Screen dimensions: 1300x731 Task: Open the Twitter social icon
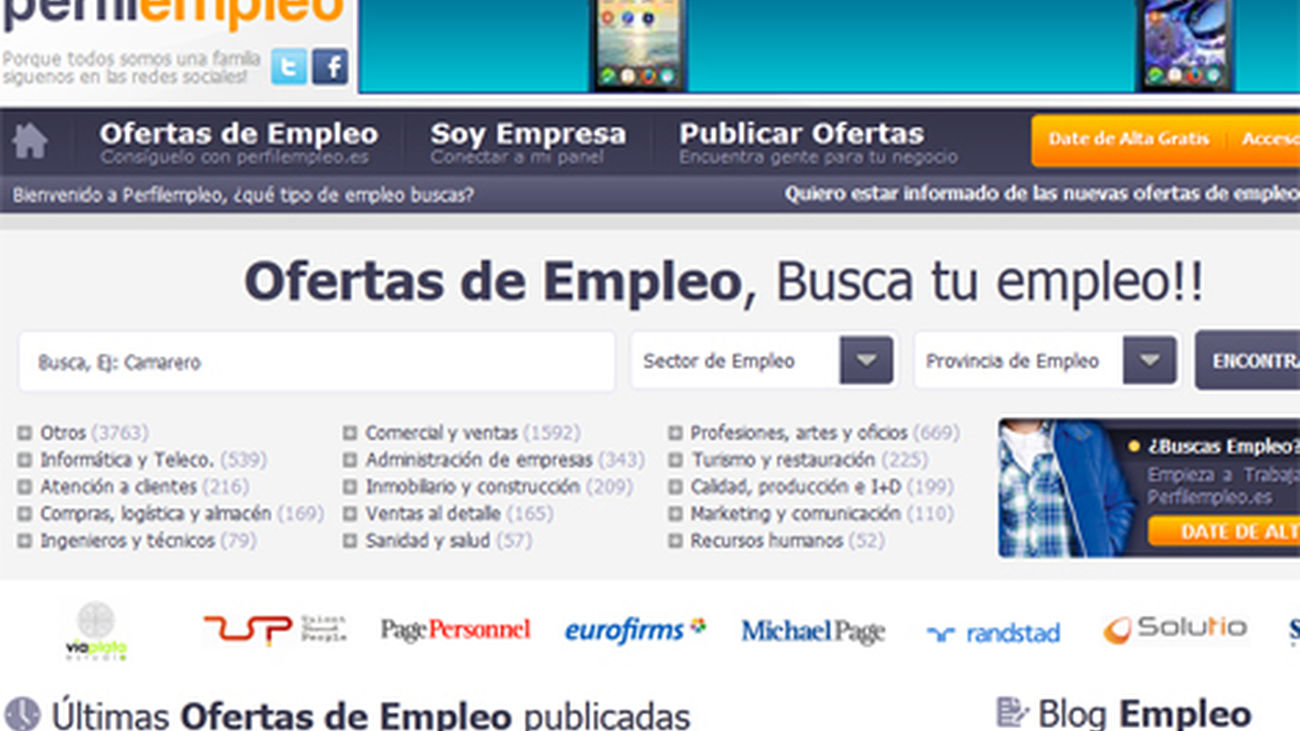tap(289, 68)
